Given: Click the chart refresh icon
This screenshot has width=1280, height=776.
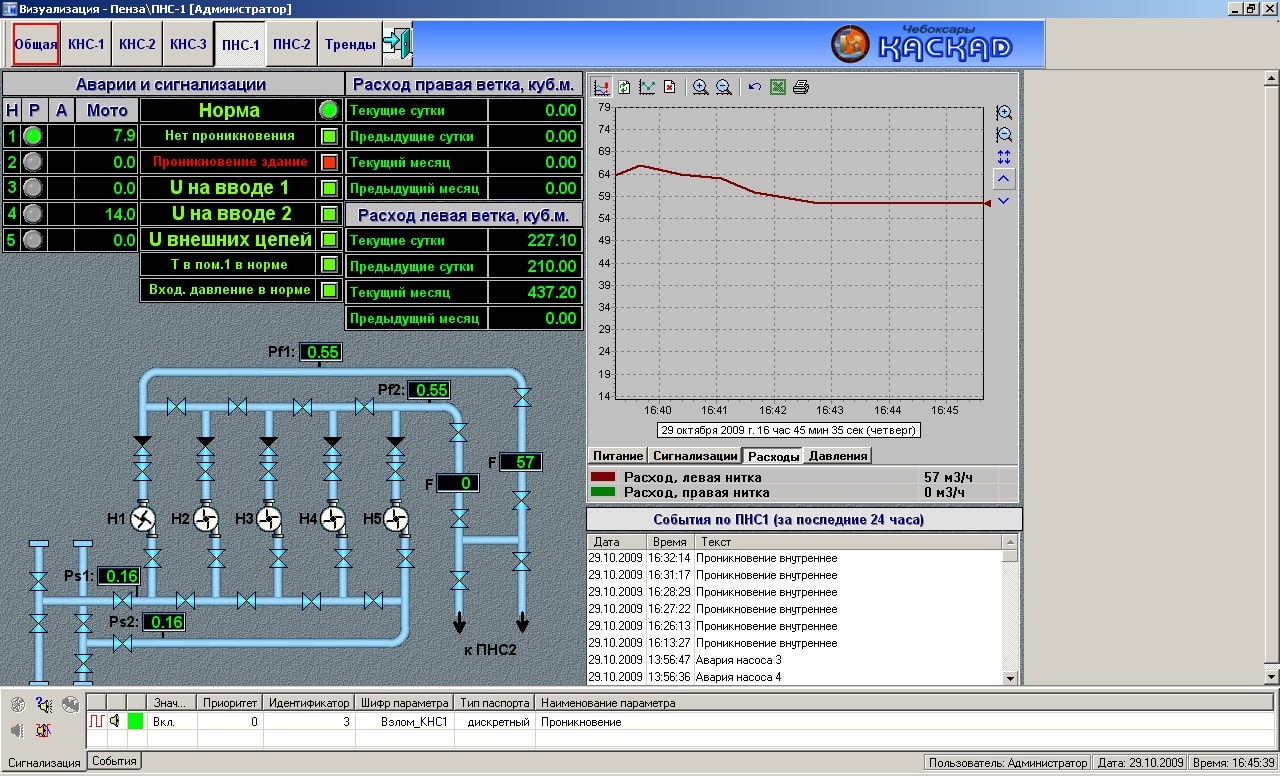Looking at the screenshot, I should coord(624,87).
